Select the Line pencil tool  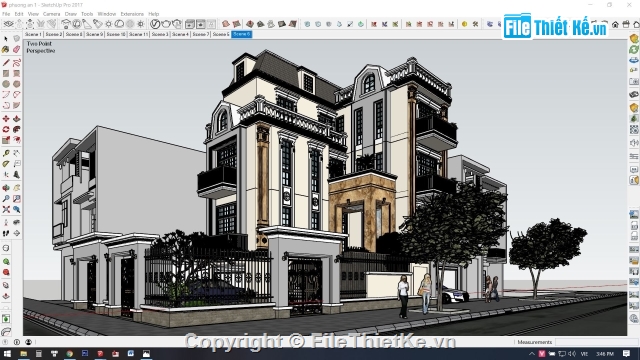point(6,62)
